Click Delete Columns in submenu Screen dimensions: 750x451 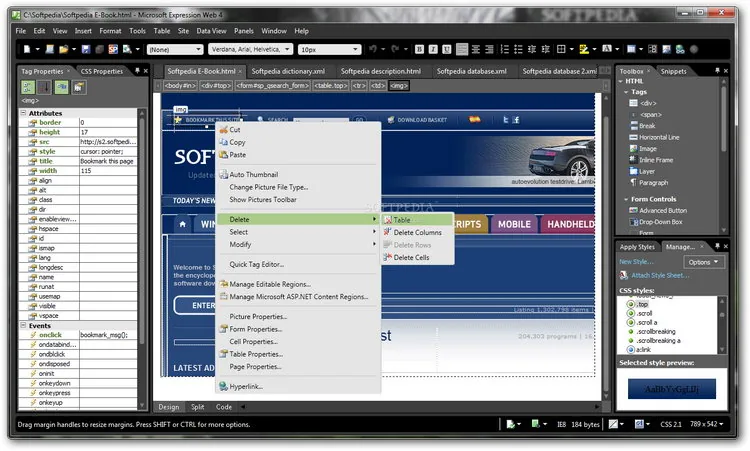(x=417, y=232)
